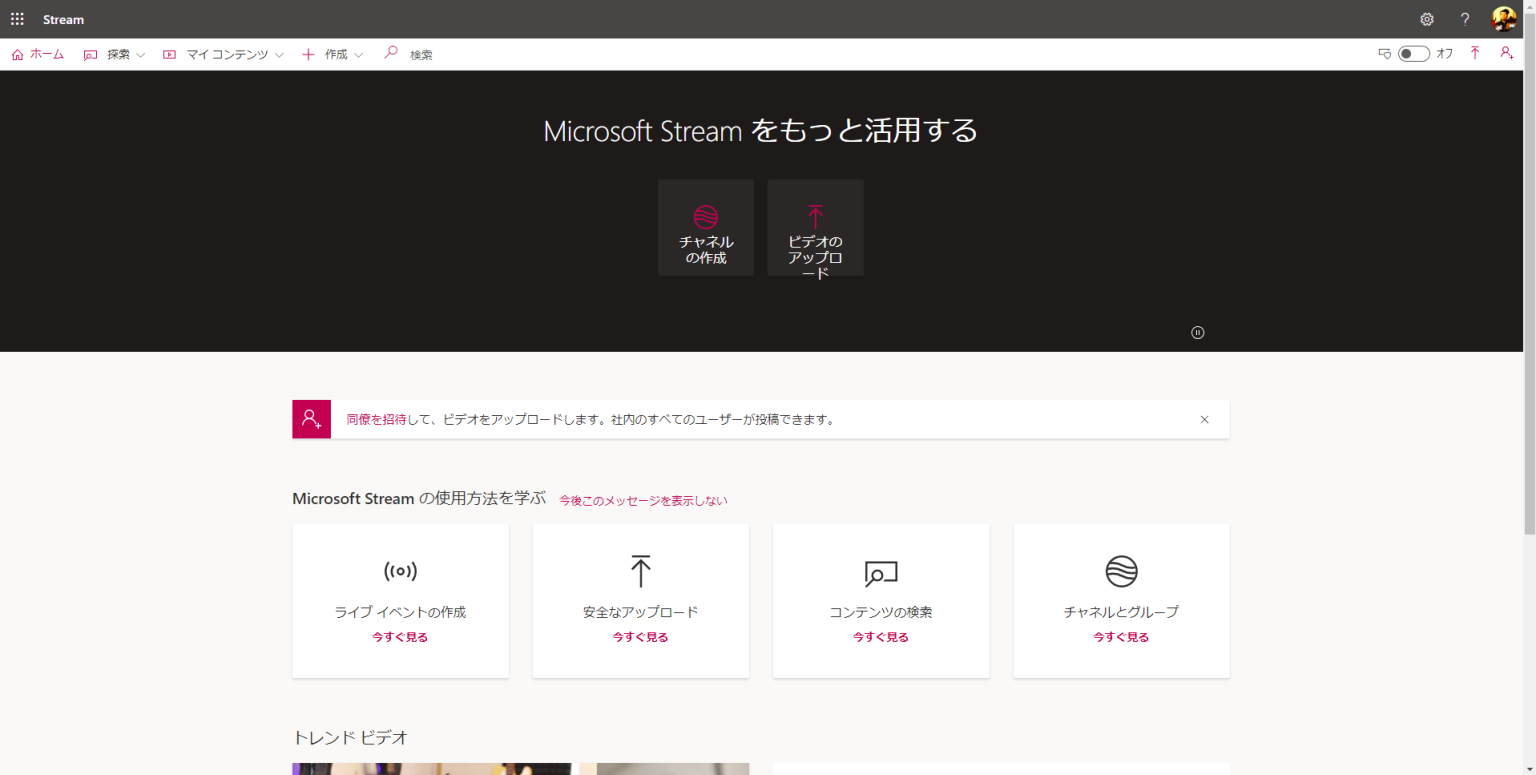Pause the hero banner animation
1536x775 pixels.
pos(1197,331)
